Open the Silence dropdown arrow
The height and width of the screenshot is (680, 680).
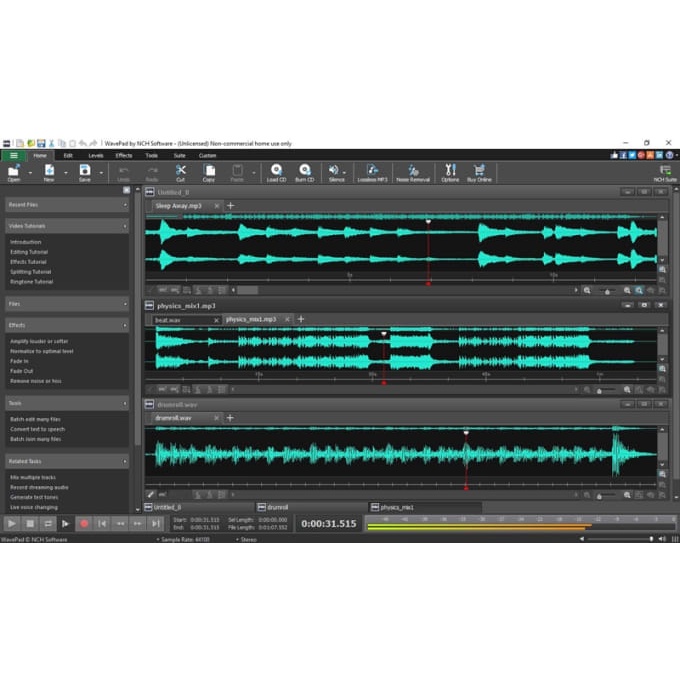pos(345,171)
